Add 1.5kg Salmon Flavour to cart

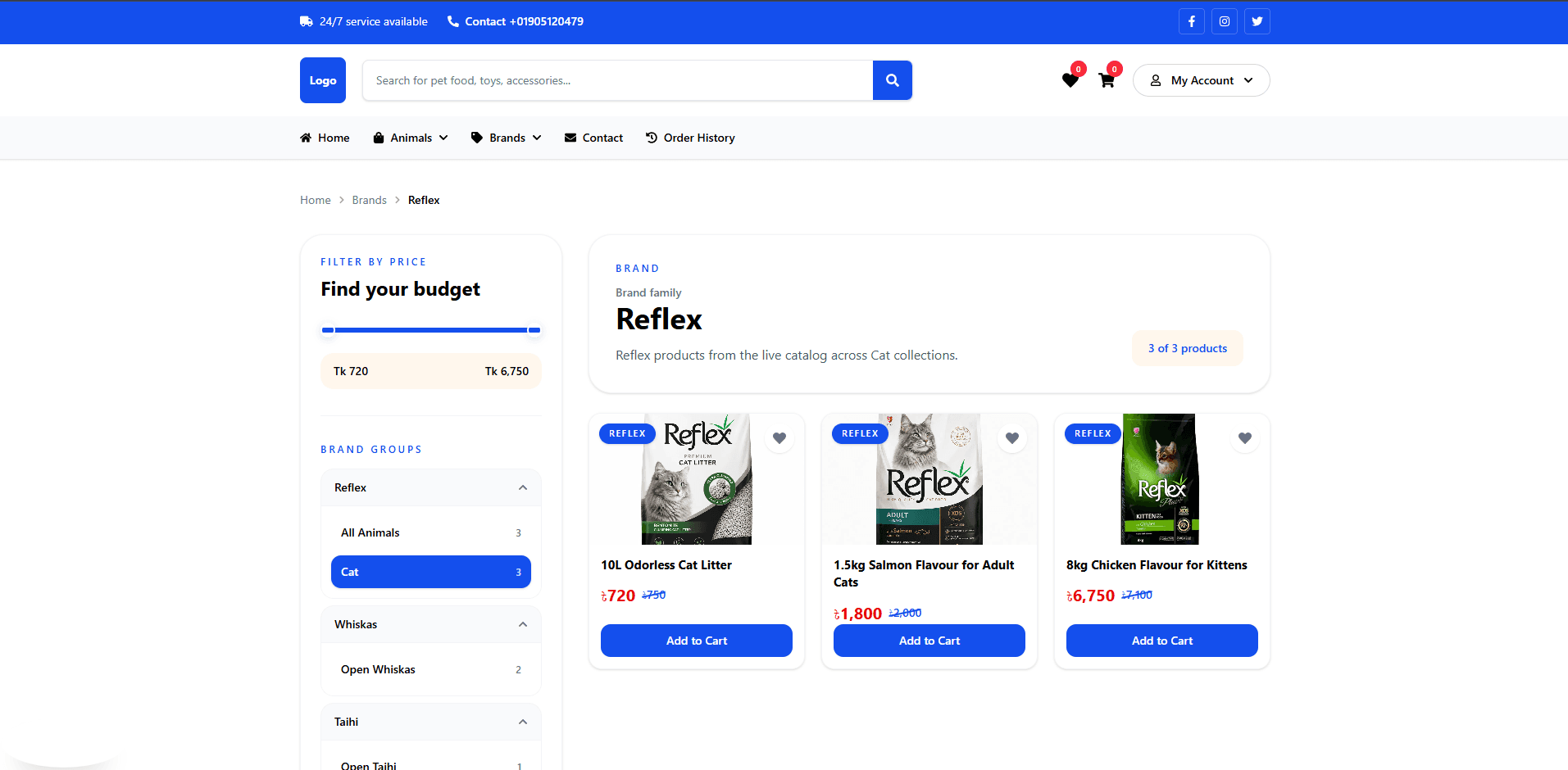point(929,641)
